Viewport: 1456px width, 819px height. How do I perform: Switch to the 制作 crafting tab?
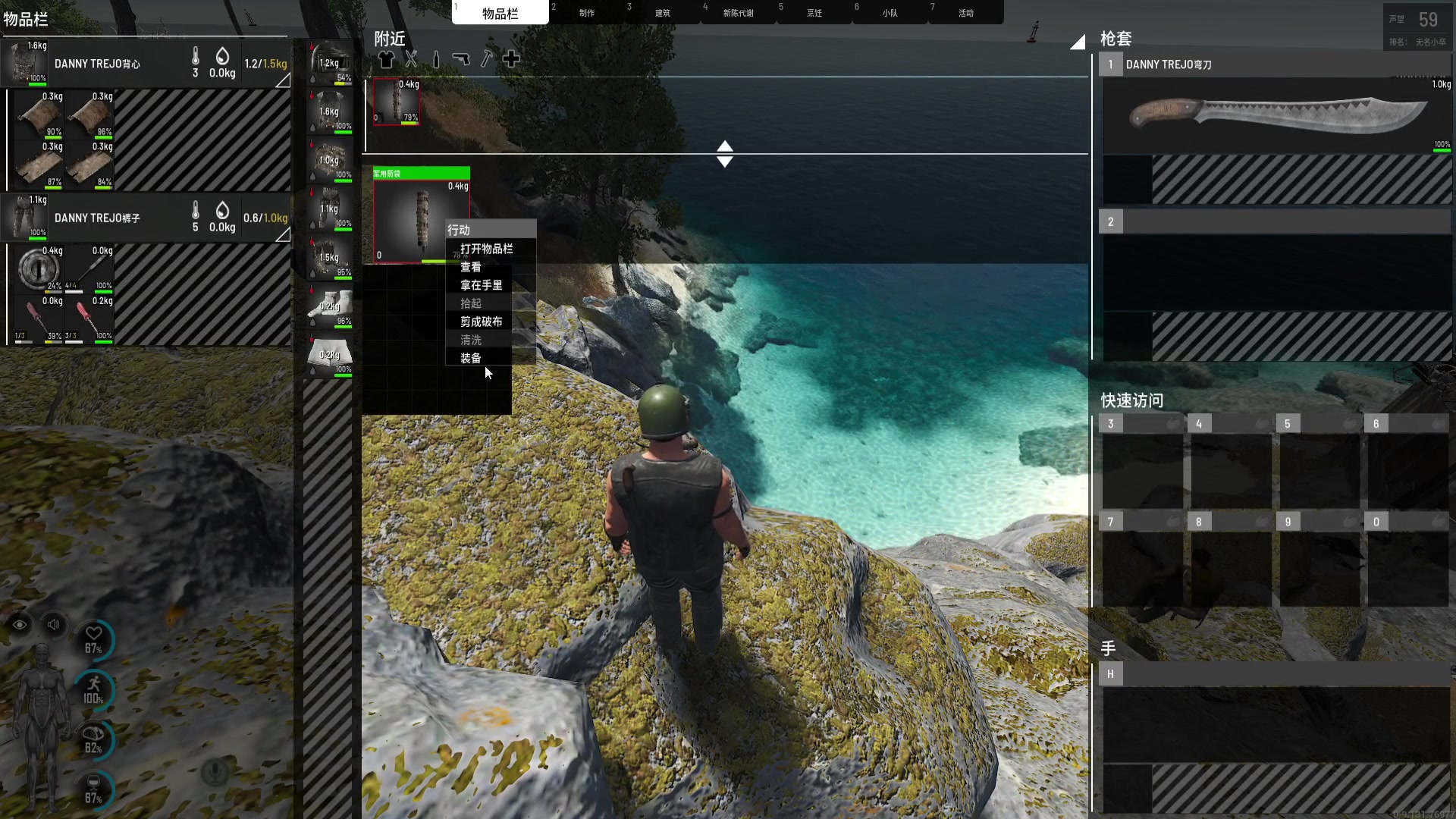pos(587,13)
